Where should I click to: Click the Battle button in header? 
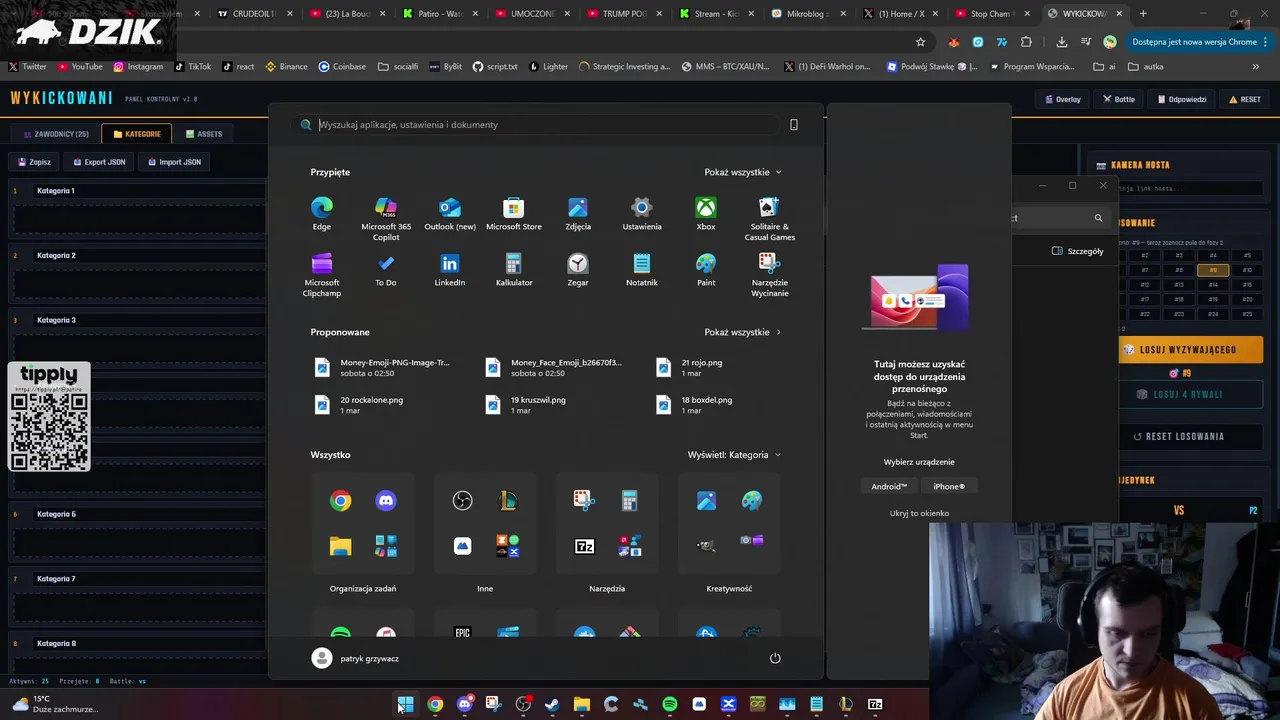[1119, 100]
